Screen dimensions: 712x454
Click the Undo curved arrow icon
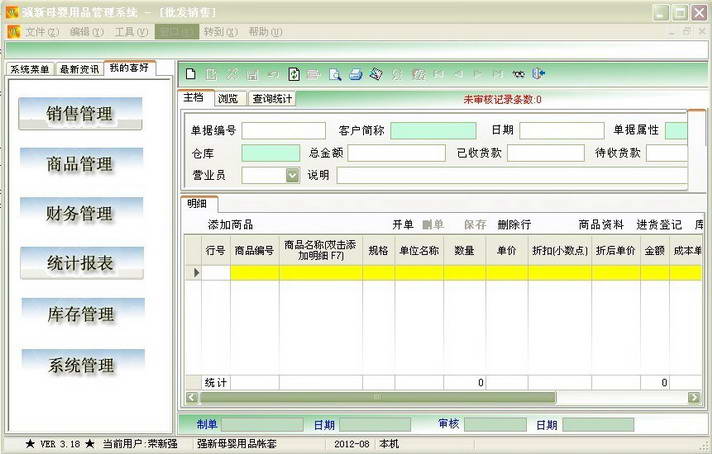(273, 74)
